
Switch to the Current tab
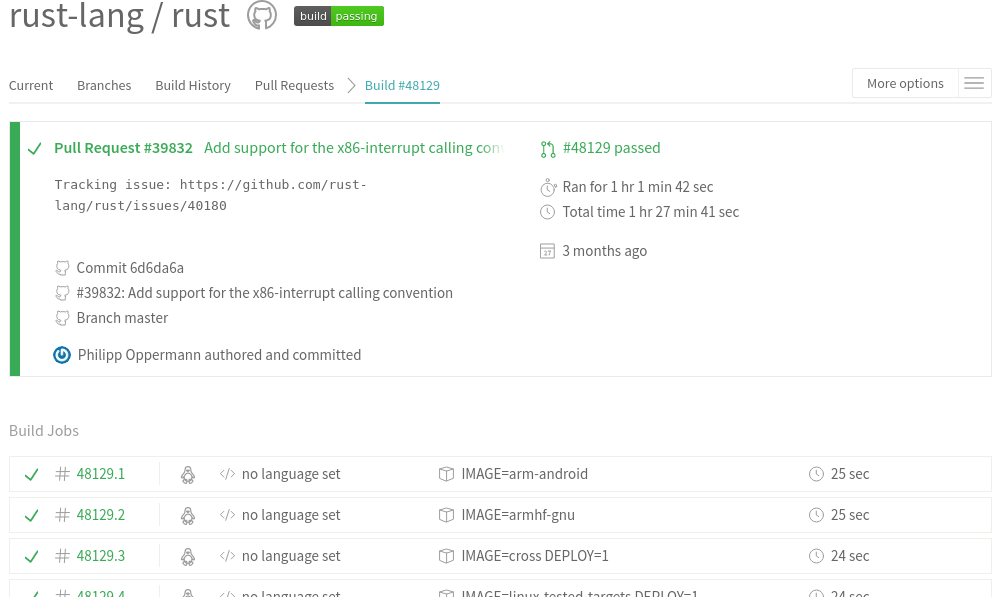coord(31,85)
